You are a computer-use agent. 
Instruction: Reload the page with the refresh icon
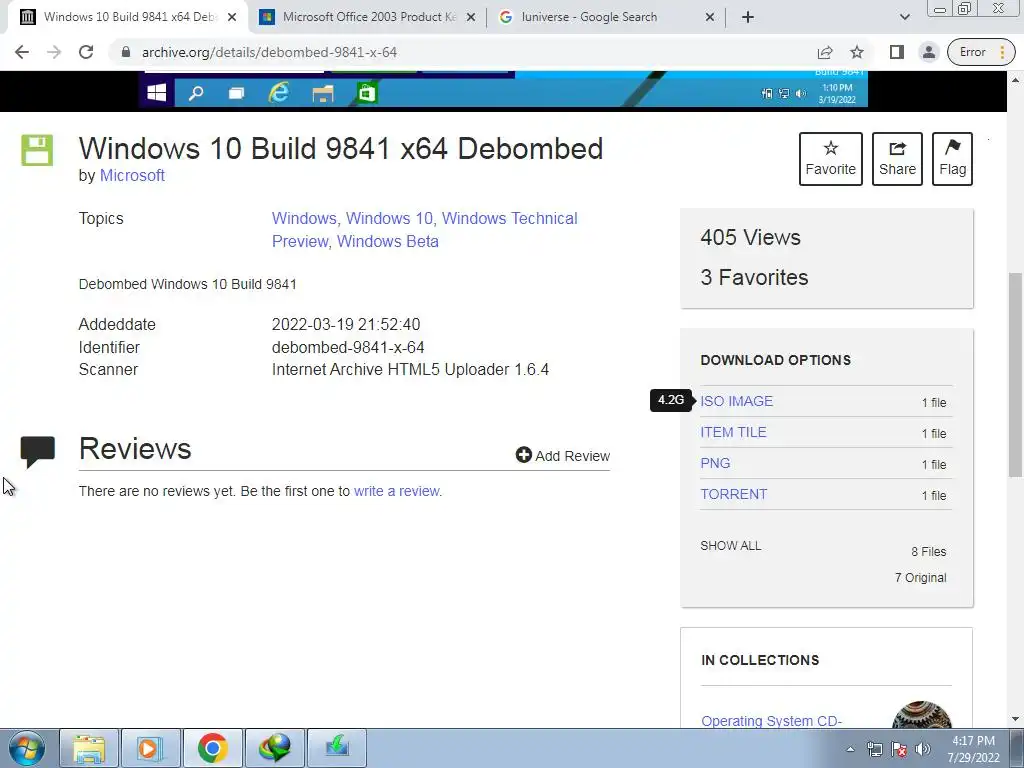tap(86, 52)
